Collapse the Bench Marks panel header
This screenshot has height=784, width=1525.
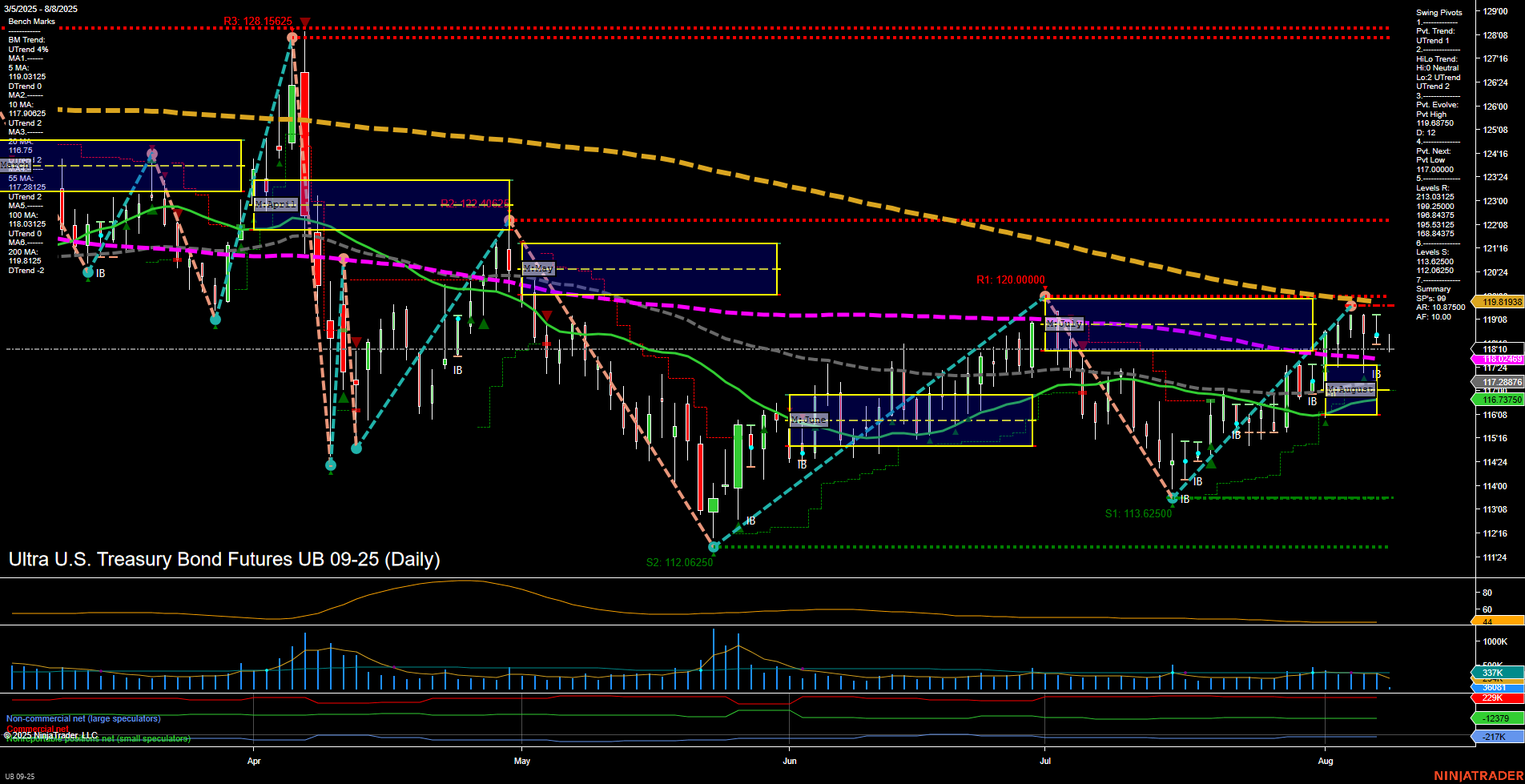(30, 21)
